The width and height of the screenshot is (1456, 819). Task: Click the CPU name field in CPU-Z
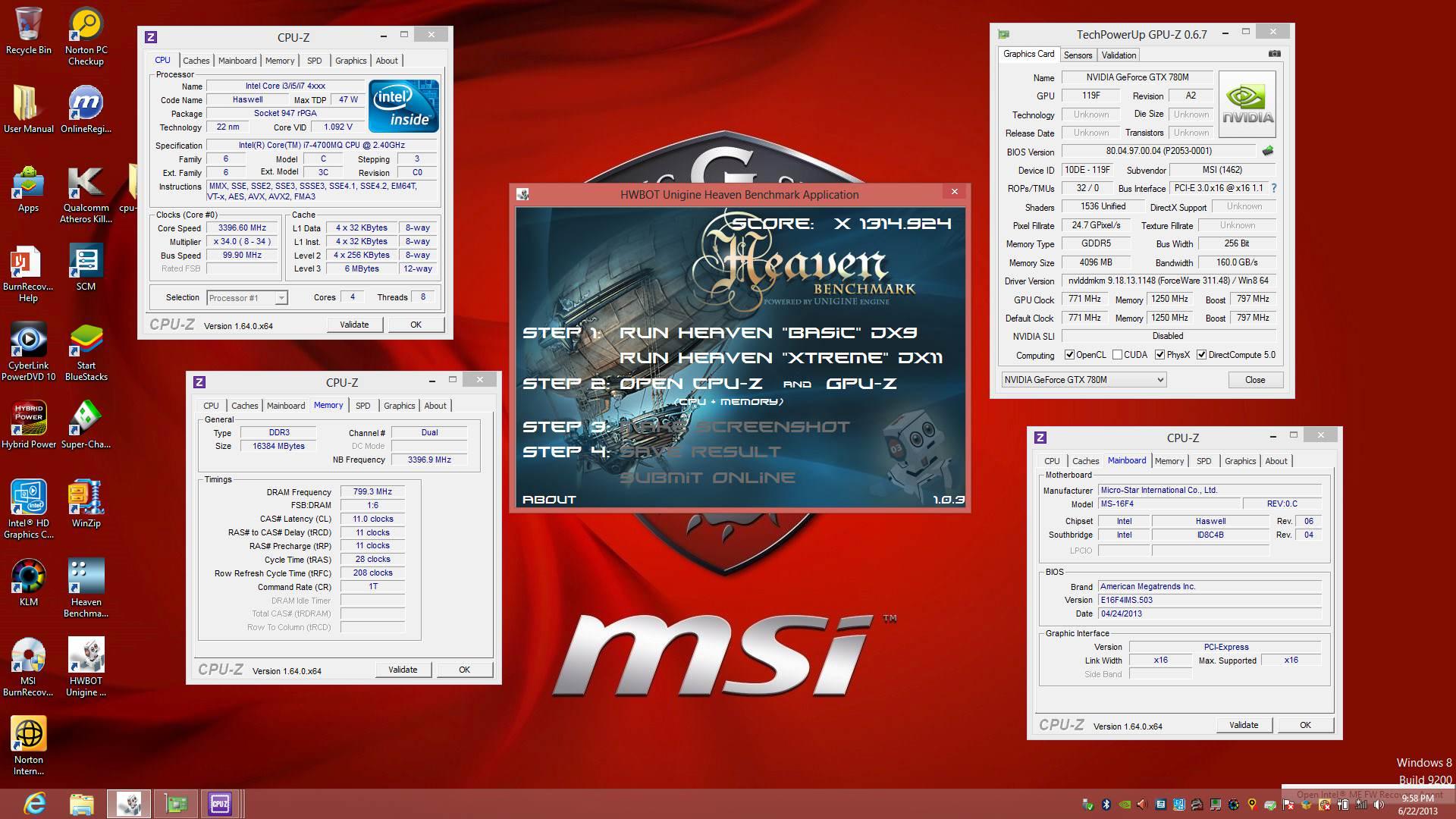tap(285, 86)
